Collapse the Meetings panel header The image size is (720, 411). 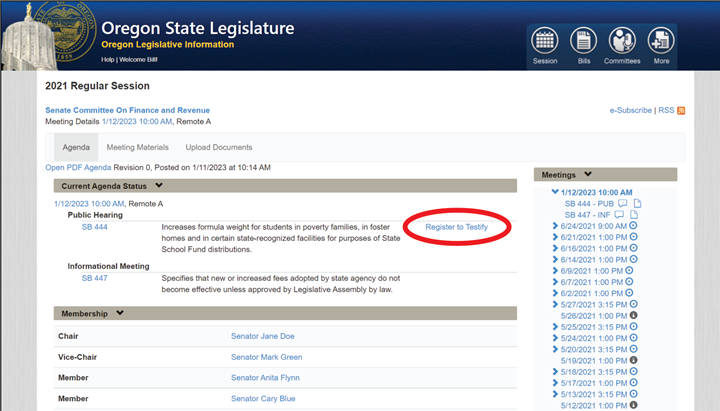click(588, 175)
